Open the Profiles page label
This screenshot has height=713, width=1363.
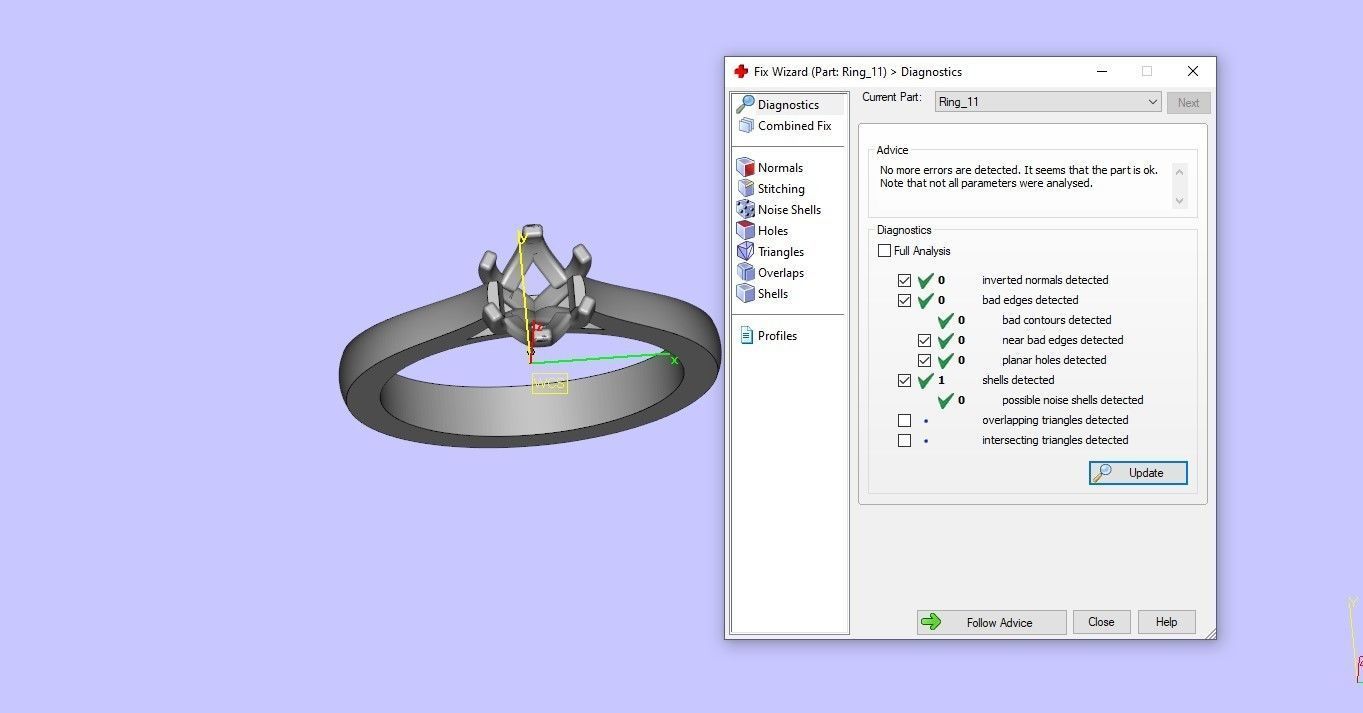point(777,336)
